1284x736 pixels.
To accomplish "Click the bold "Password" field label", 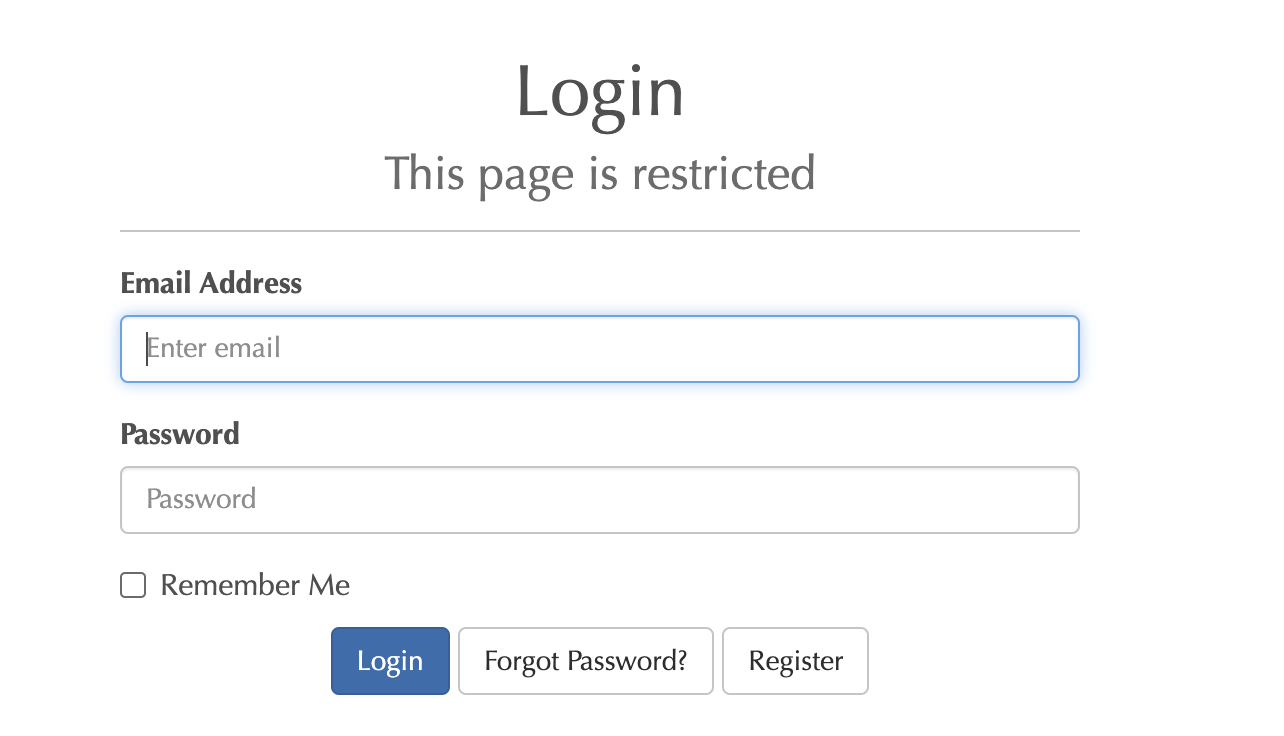I will click(180, 435).
